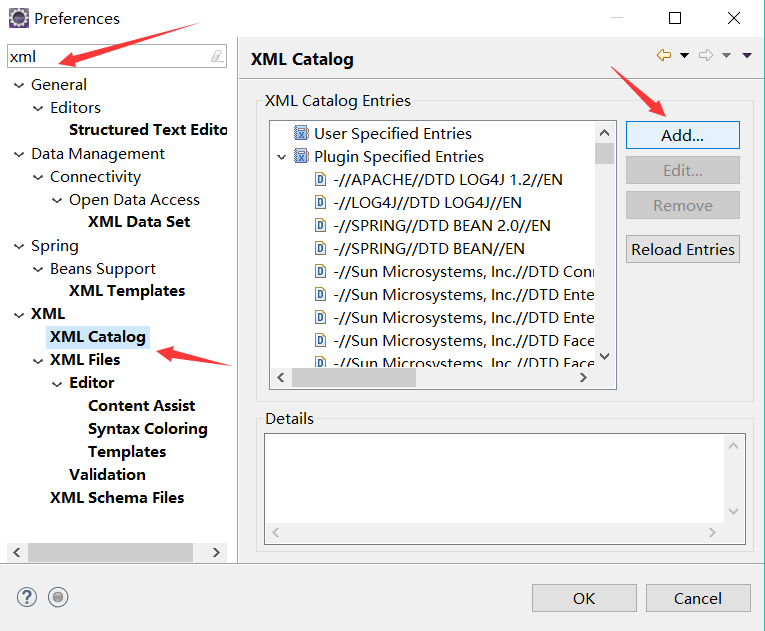
Task: Click the help question mark icon
Action: point(27,597)
